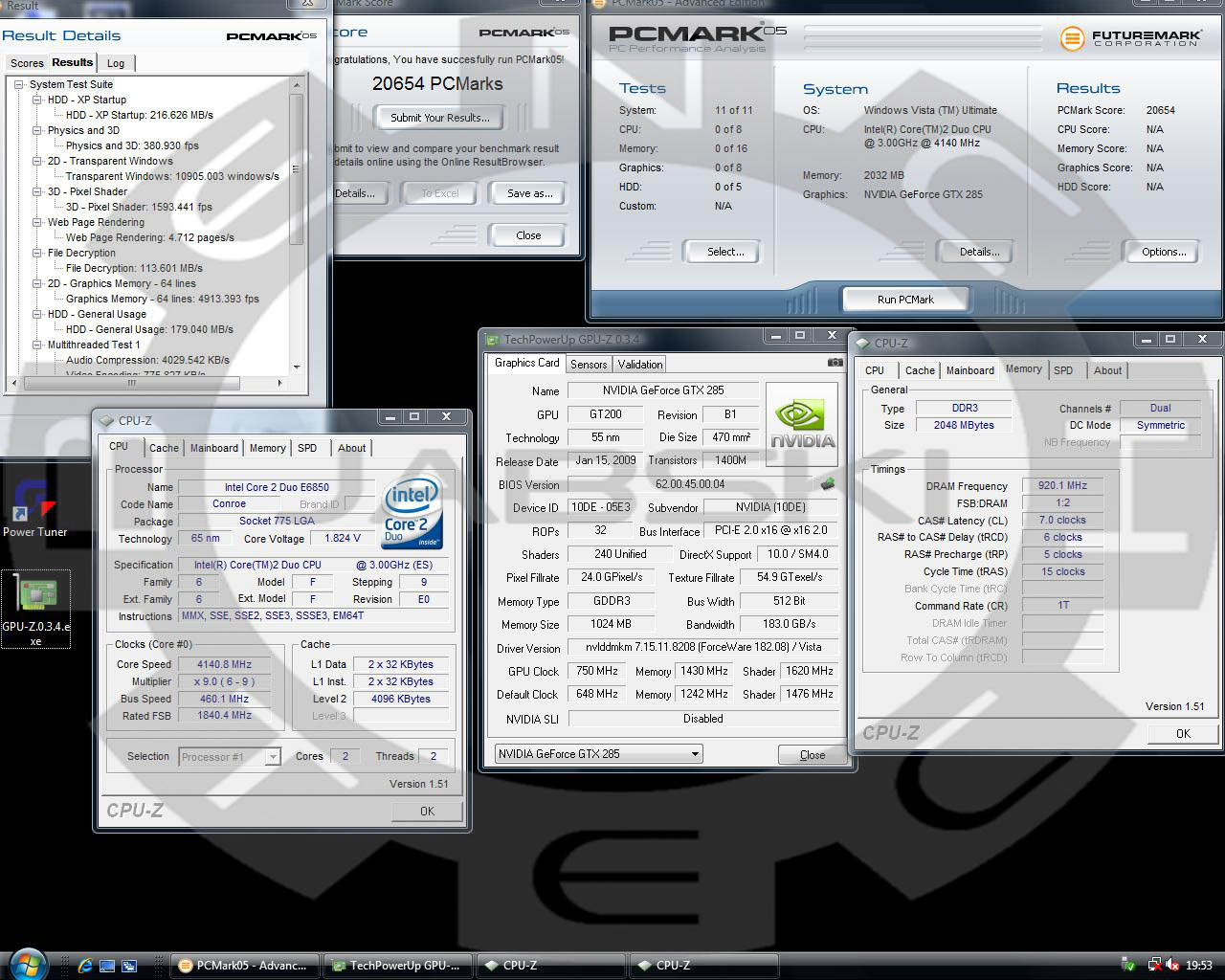Collapse the HDD - XP Startup node
The width and height of the screenshot is (1225, 980).
coord(37,100)
